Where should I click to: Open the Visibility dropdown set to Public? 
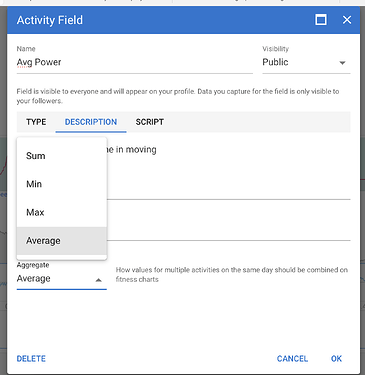click(306, 62)
